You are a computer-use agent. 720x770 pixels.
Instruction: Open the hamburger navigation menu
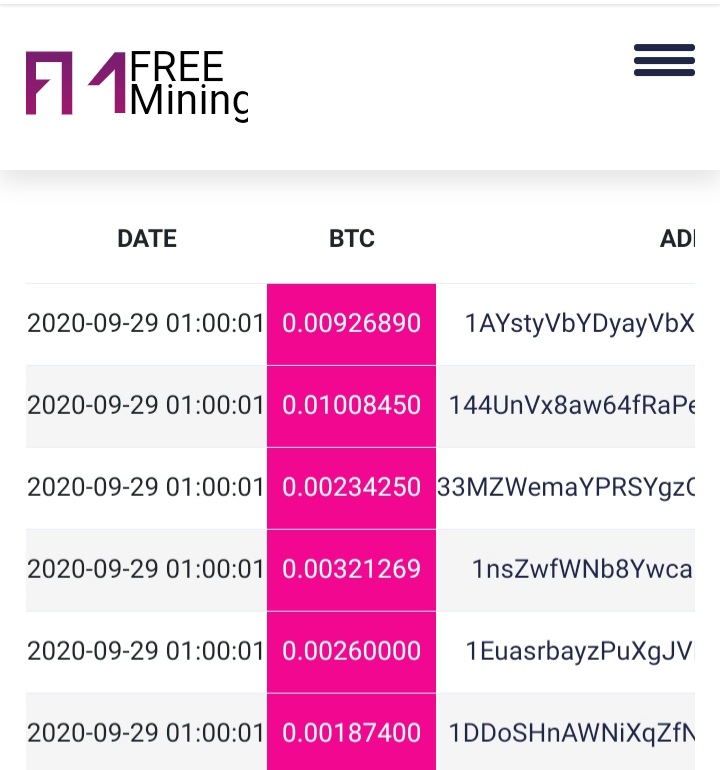pos(664,60)
